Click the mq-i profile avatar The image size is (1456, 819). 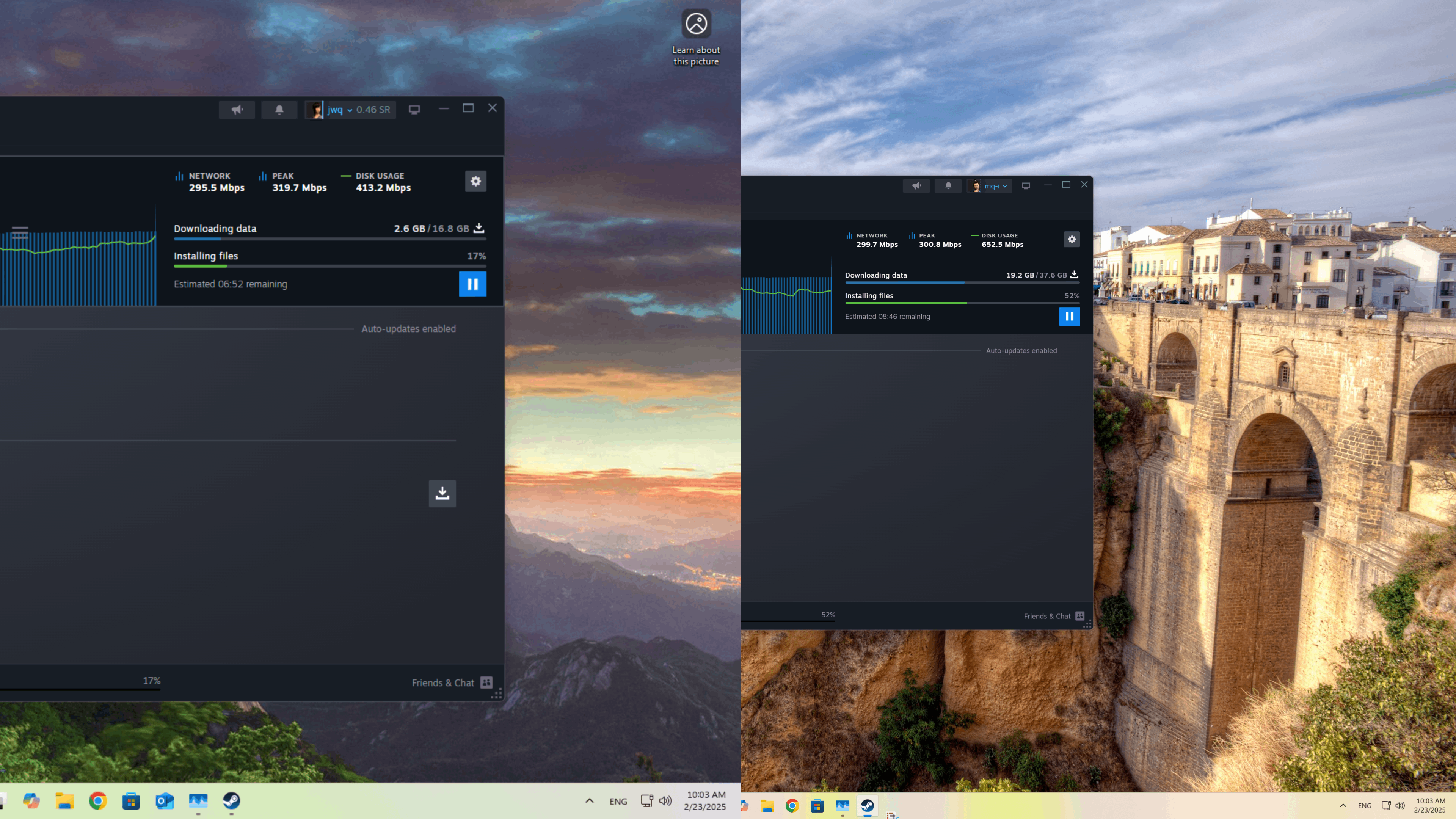975,186
